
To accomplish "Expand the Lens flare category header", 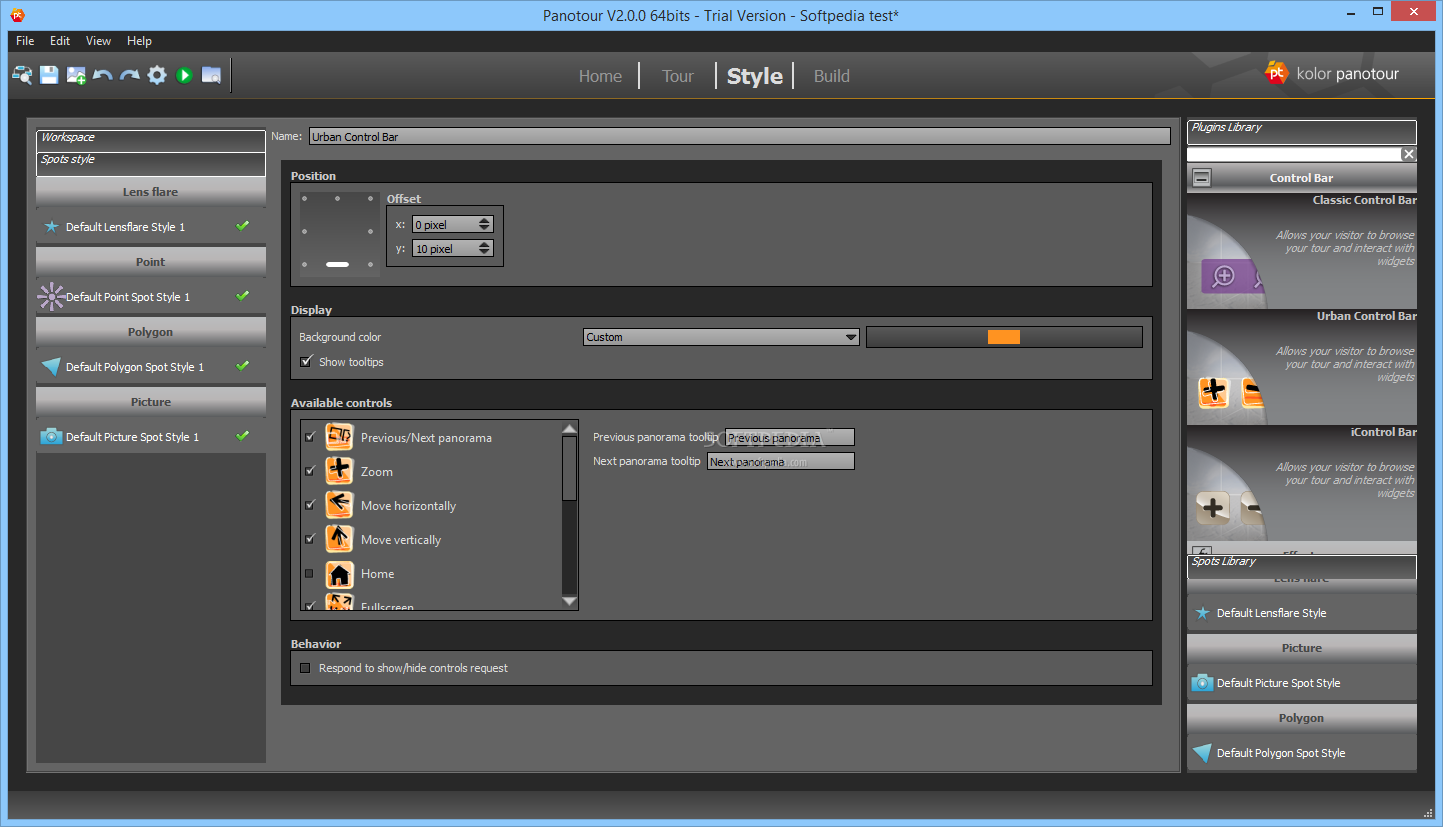I will click(151, 192).
